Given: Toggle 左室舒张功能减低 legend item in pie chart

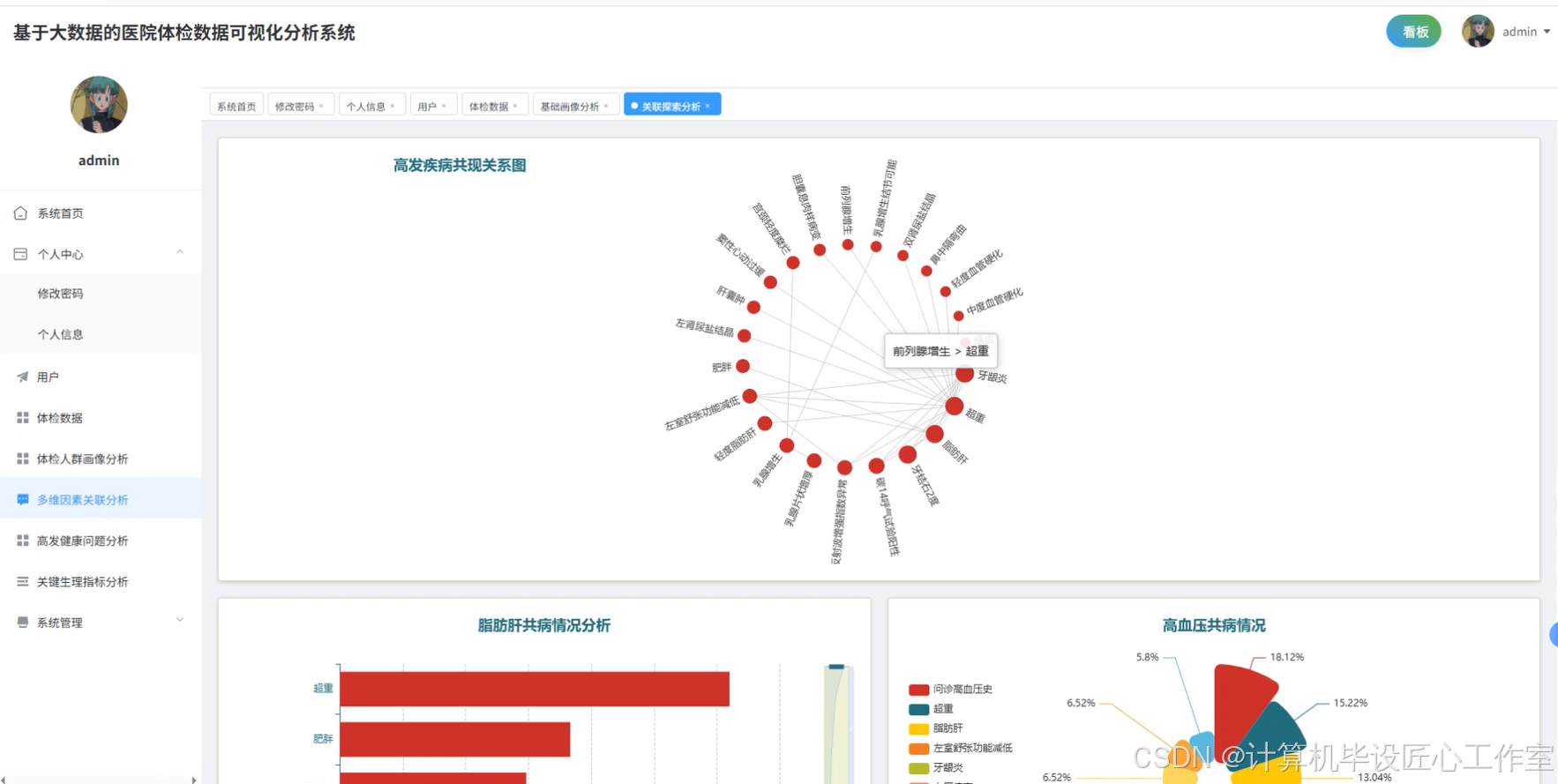Looking at the screenshot, I should click(961, 747).
